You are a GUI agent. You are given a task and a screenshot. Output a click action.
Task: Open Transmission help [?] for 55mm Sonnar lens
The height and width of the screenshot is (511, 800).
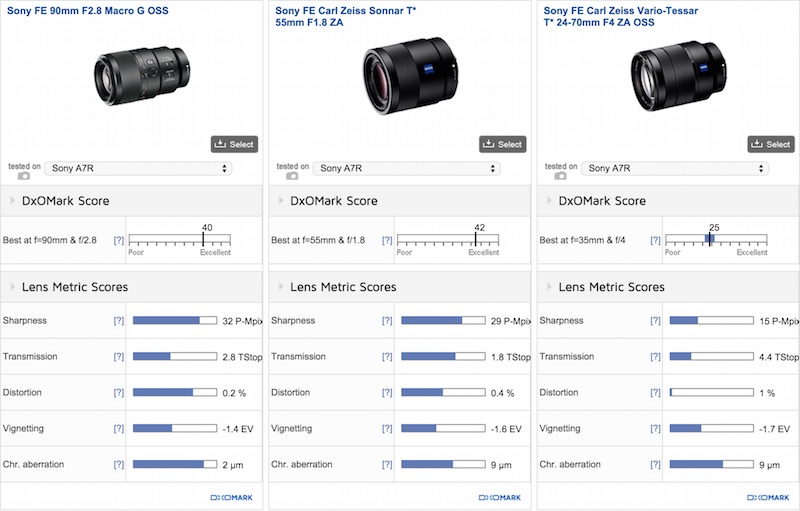[387, 357]
